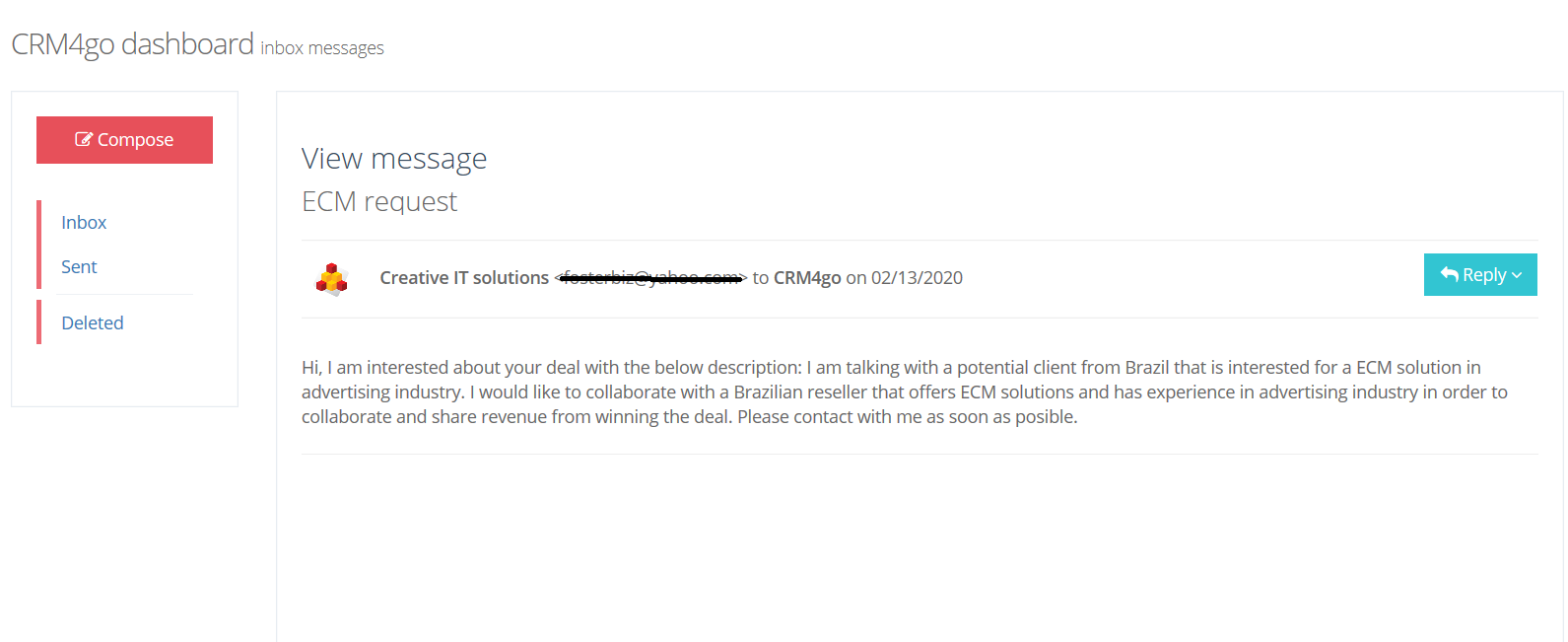
Task: Click the crossed-out sender email address
Action: click(x=650, y=278)
